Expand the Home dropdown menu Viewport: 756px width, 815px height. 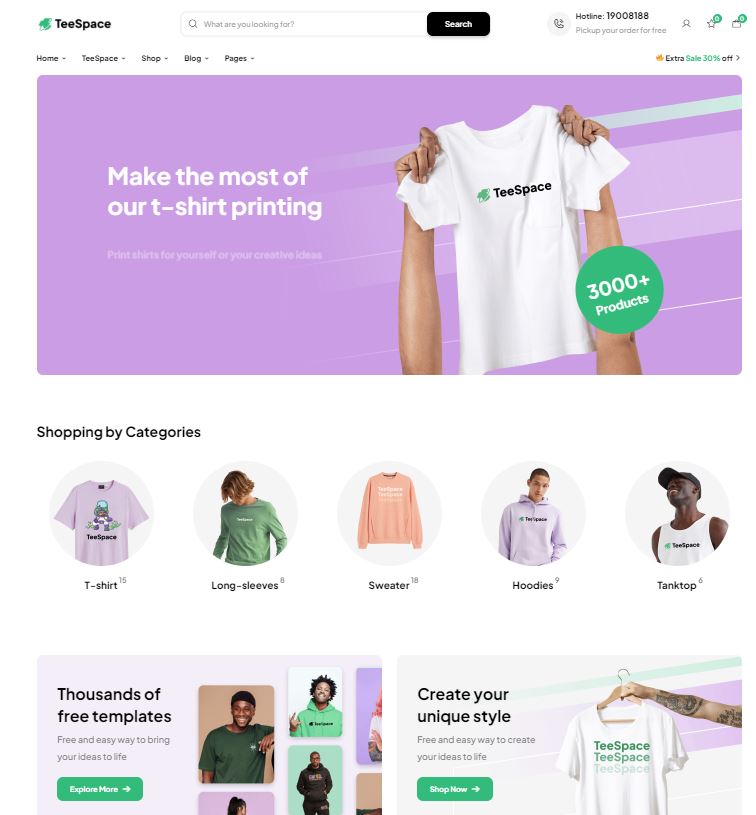[x=51, y=58]
